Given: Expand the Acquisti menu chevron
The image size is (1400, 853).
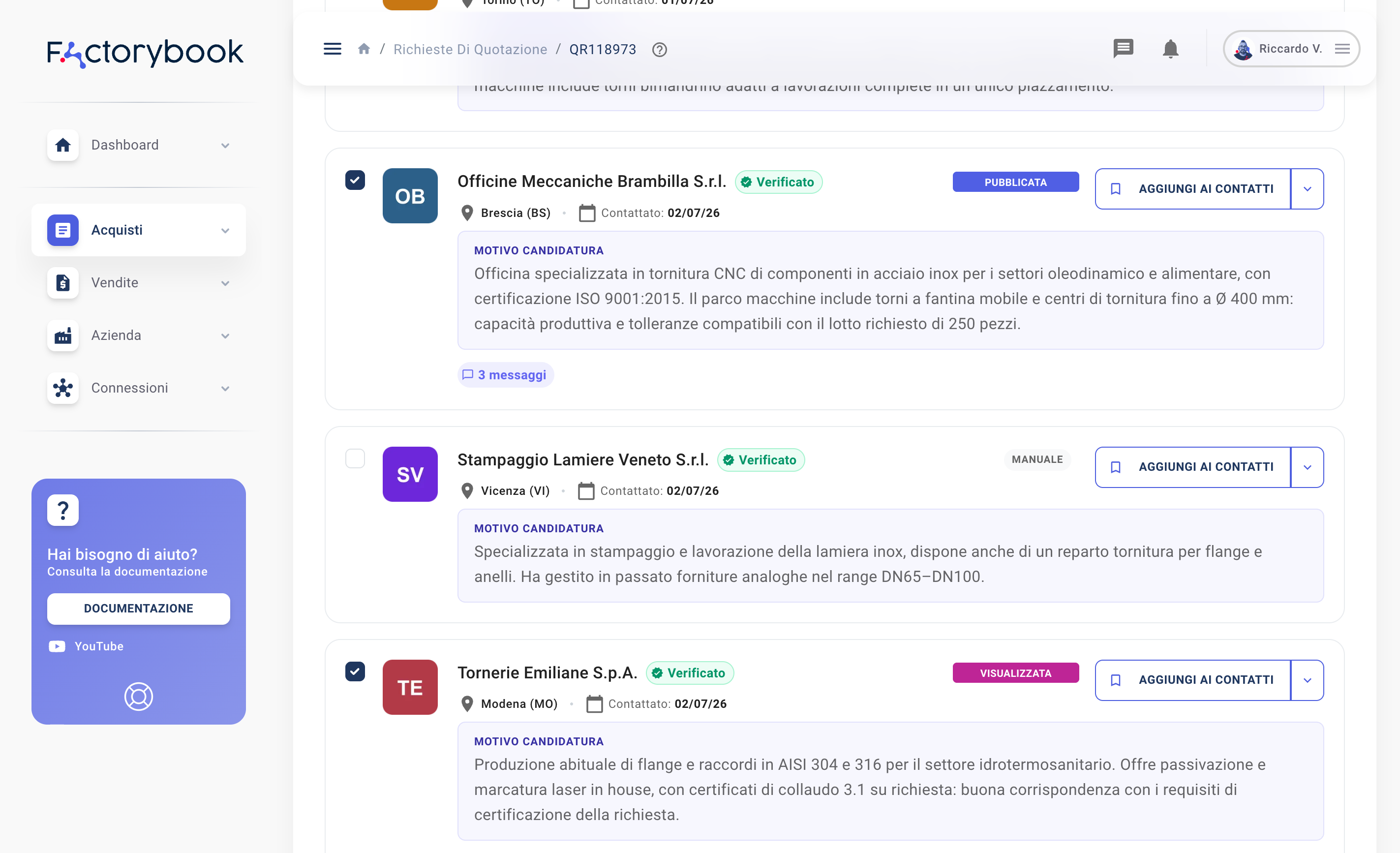Looking at the screenshot, I should click(x=225, y=231).
